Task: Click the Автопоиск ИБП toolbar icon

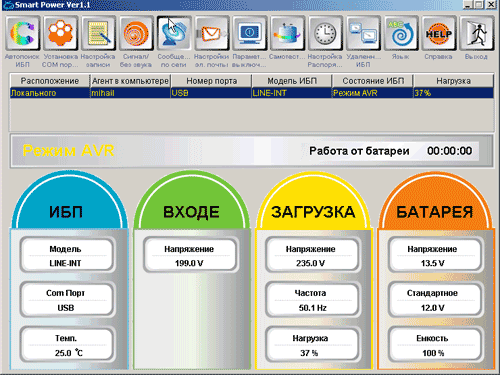Action: coord(22,34)
